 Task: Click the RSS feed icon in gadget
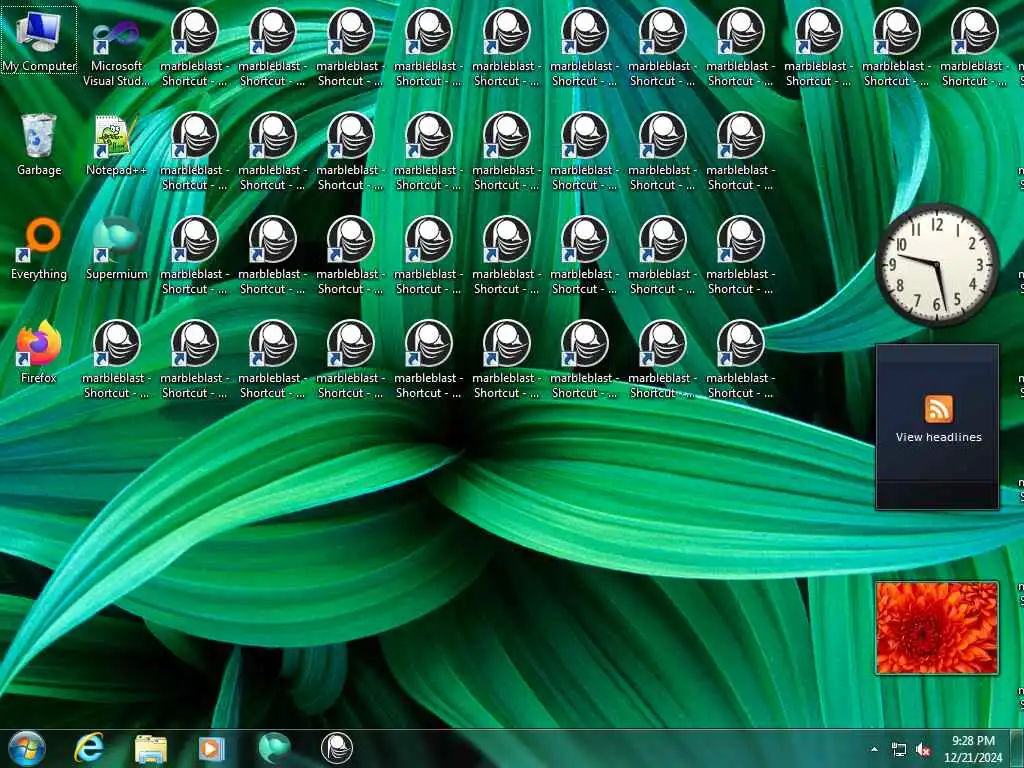click(938, 409)
